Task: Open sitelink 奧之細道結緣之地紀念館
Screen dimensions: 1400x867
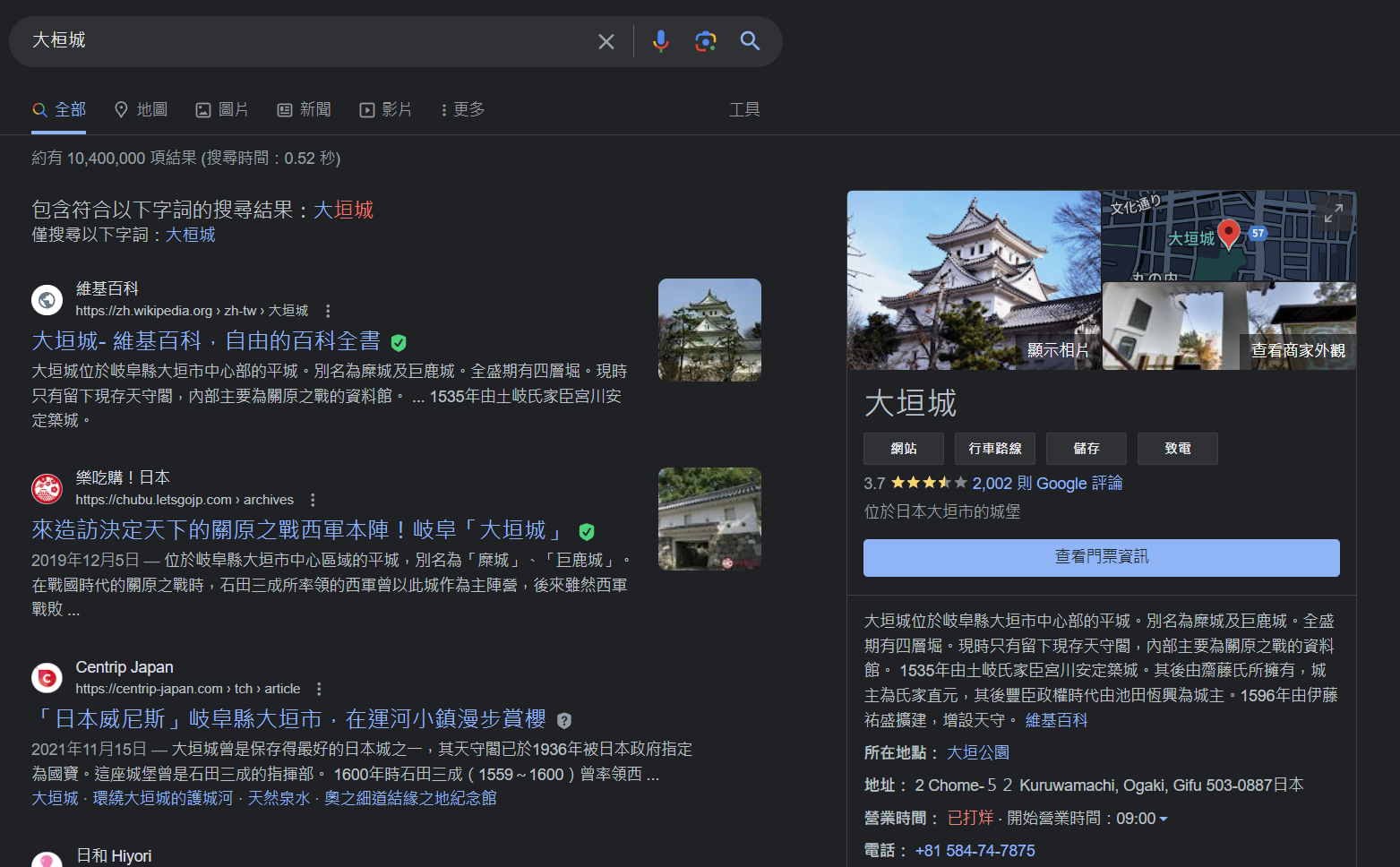Action: 410,798
